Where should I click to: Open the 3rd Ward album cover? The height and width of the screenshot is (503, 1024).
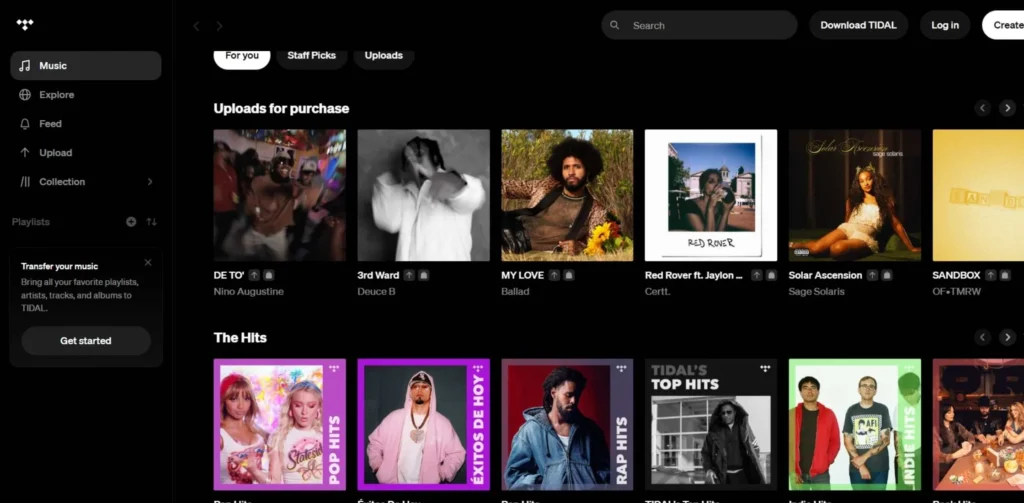tap(423, 195)
